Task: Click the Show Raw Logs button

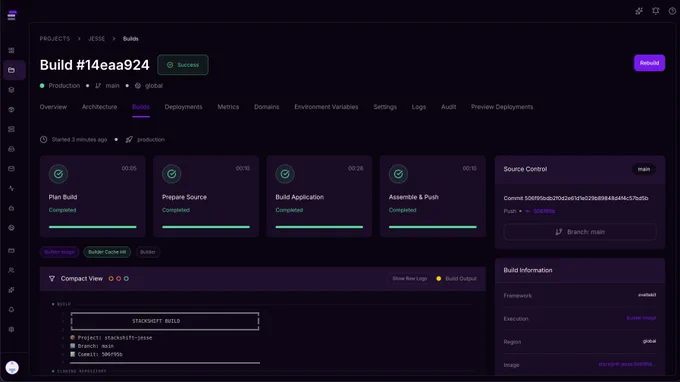Action: point(409,279)
